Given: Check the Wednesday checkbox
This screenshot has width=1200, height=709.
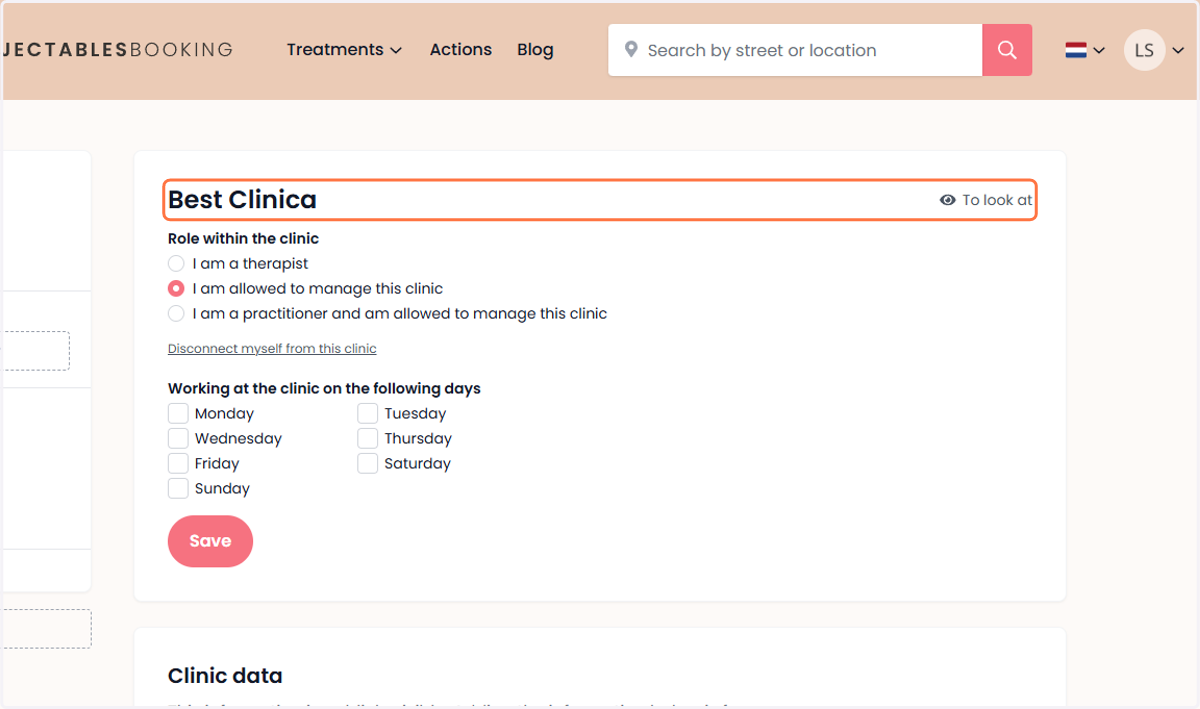Looking at the screenshot, I should (178, 439).
